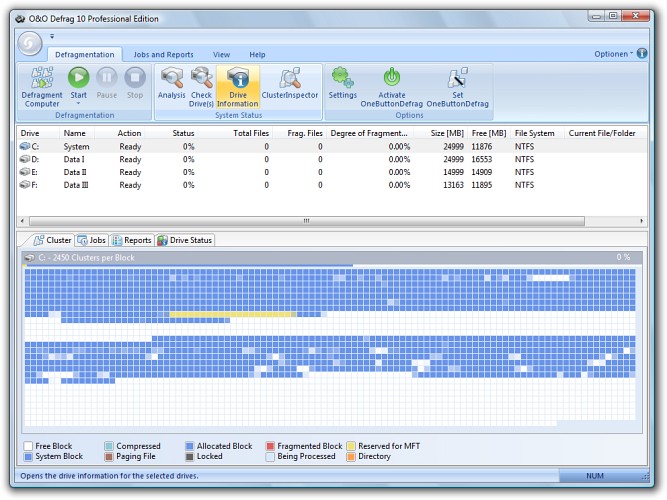Select the 'Data II' name cell
Viewport: 667px width, 500px height.
coord(75,172)
